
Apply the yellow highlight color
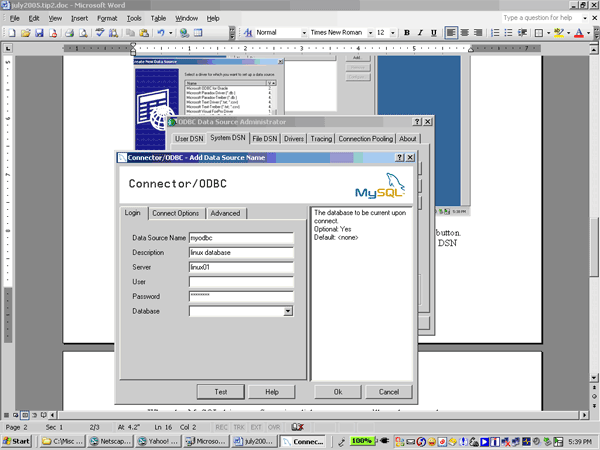coord(559,33)
